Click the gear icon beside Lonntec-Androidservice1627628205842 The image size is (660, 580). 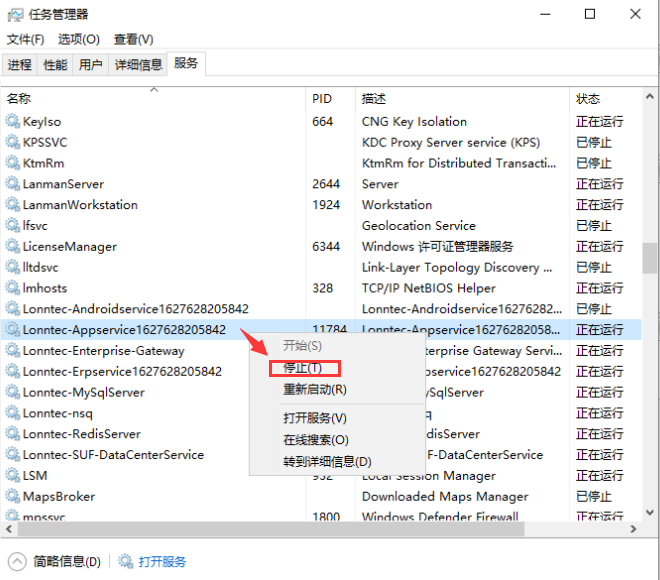pyautogui.click(x=13, y=309)
